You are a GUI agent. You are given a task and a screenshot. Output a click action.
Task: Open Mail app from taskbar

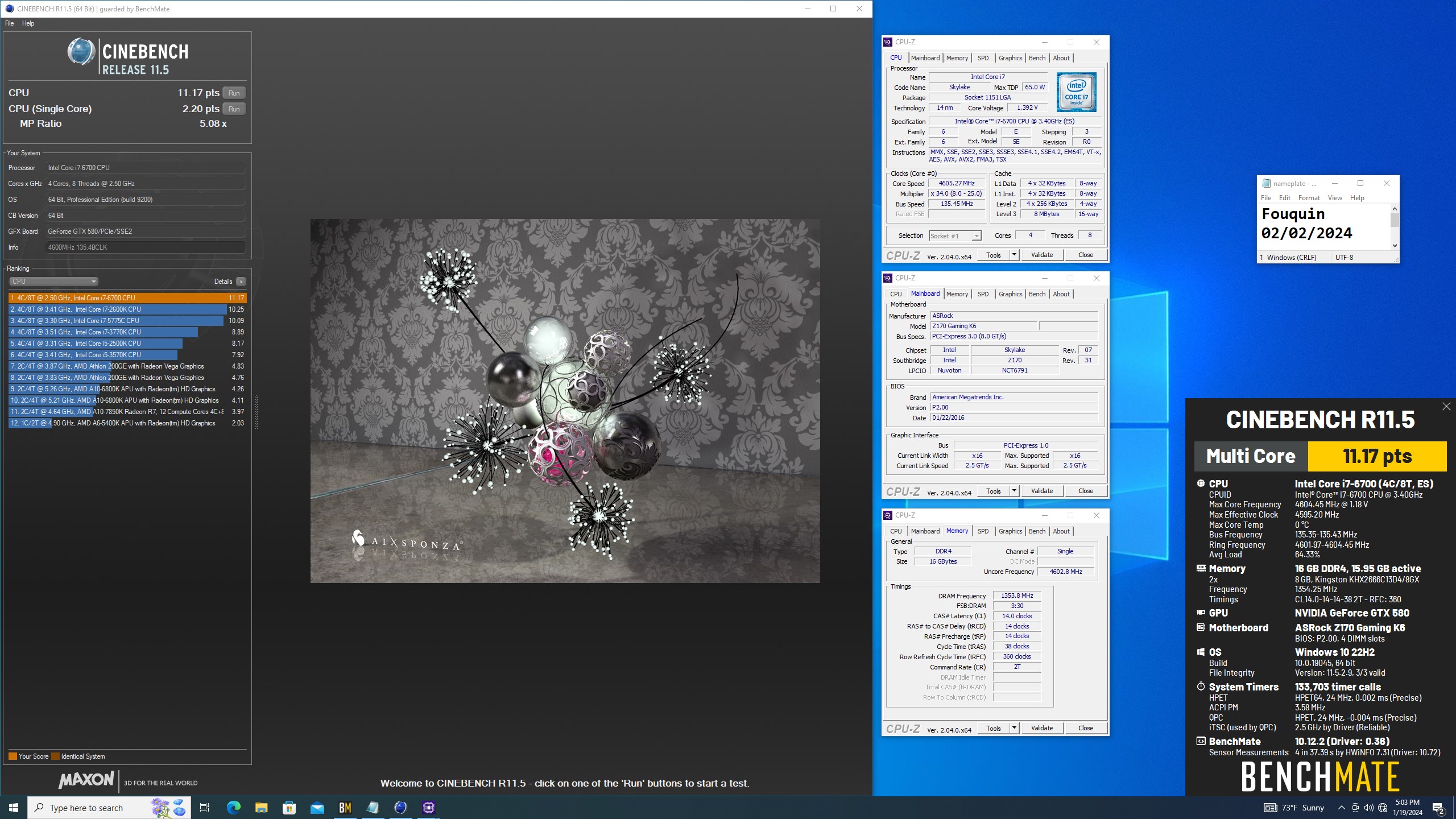click(x=317, y=808)
